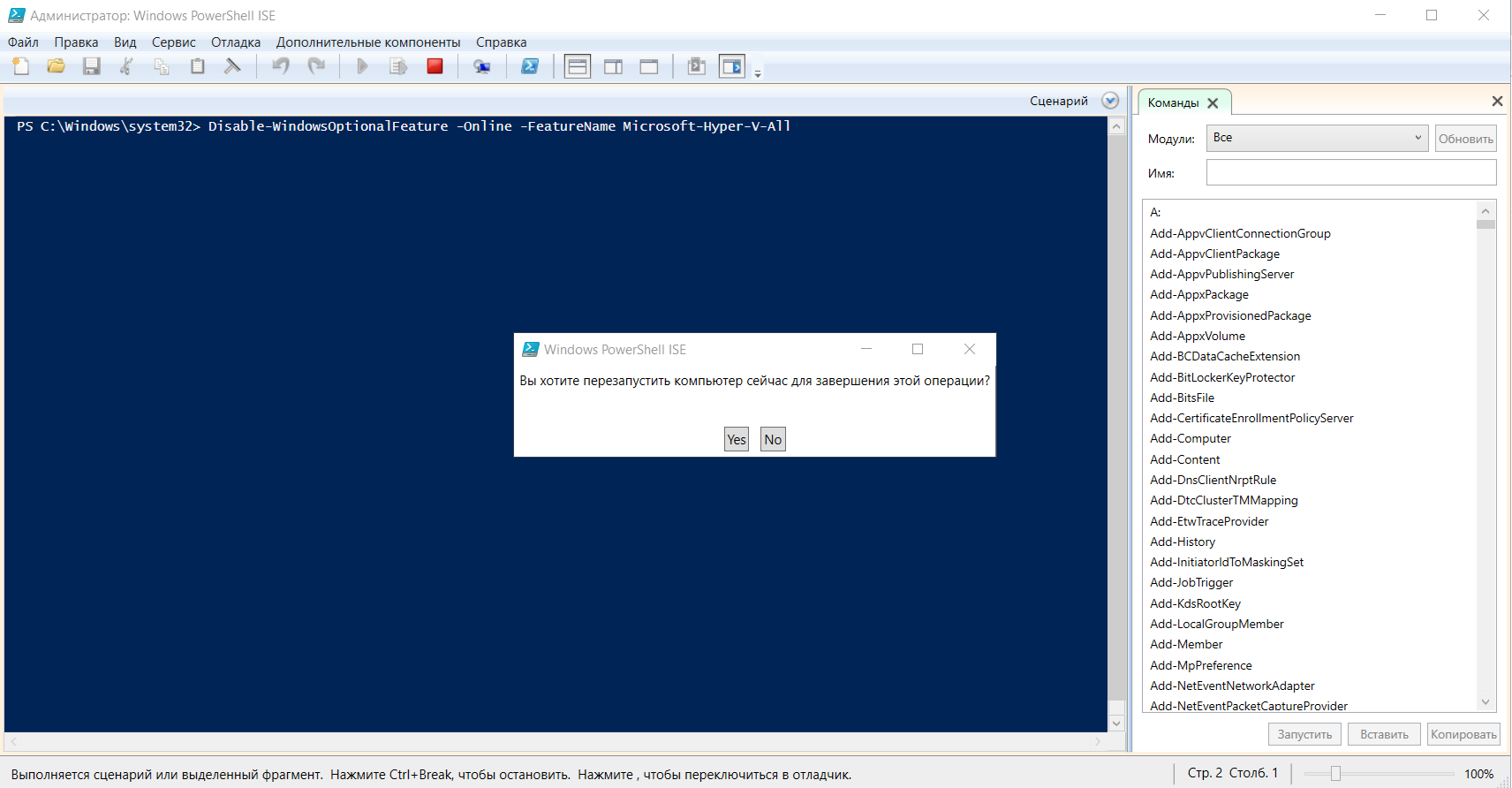Click the Show Command Window icon
The width and height of the screenshot is (1512, 788).
coord(697,66)
